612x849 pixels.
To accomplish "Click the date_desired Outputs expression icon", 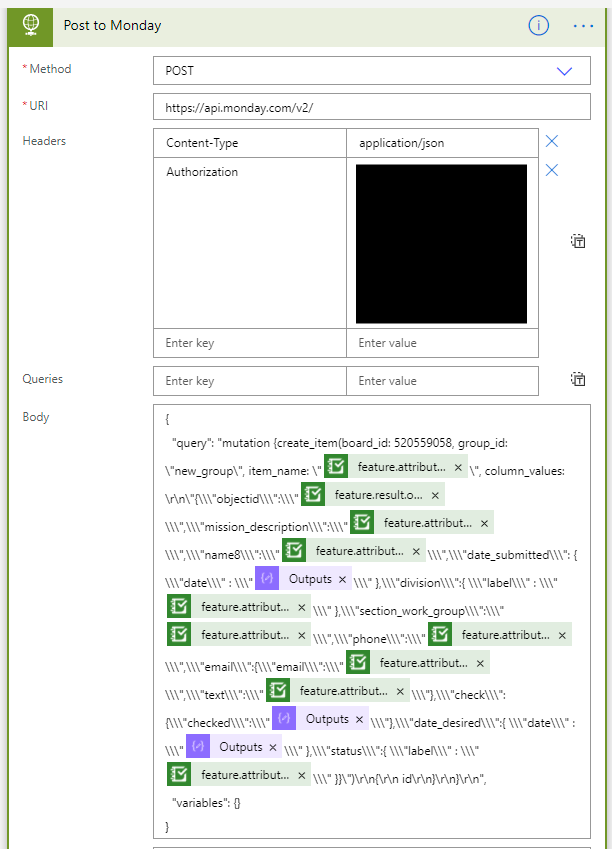I will [198, 746].
